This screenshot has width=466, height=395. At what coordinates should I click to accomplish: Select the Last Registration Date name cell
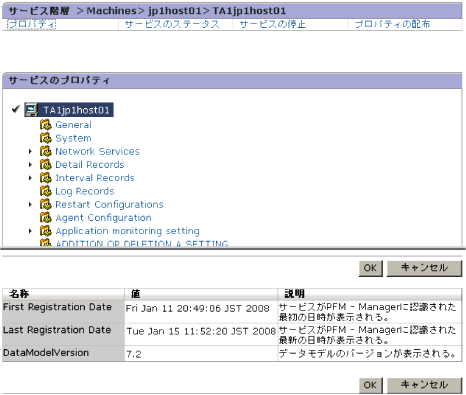pos(63,334)
